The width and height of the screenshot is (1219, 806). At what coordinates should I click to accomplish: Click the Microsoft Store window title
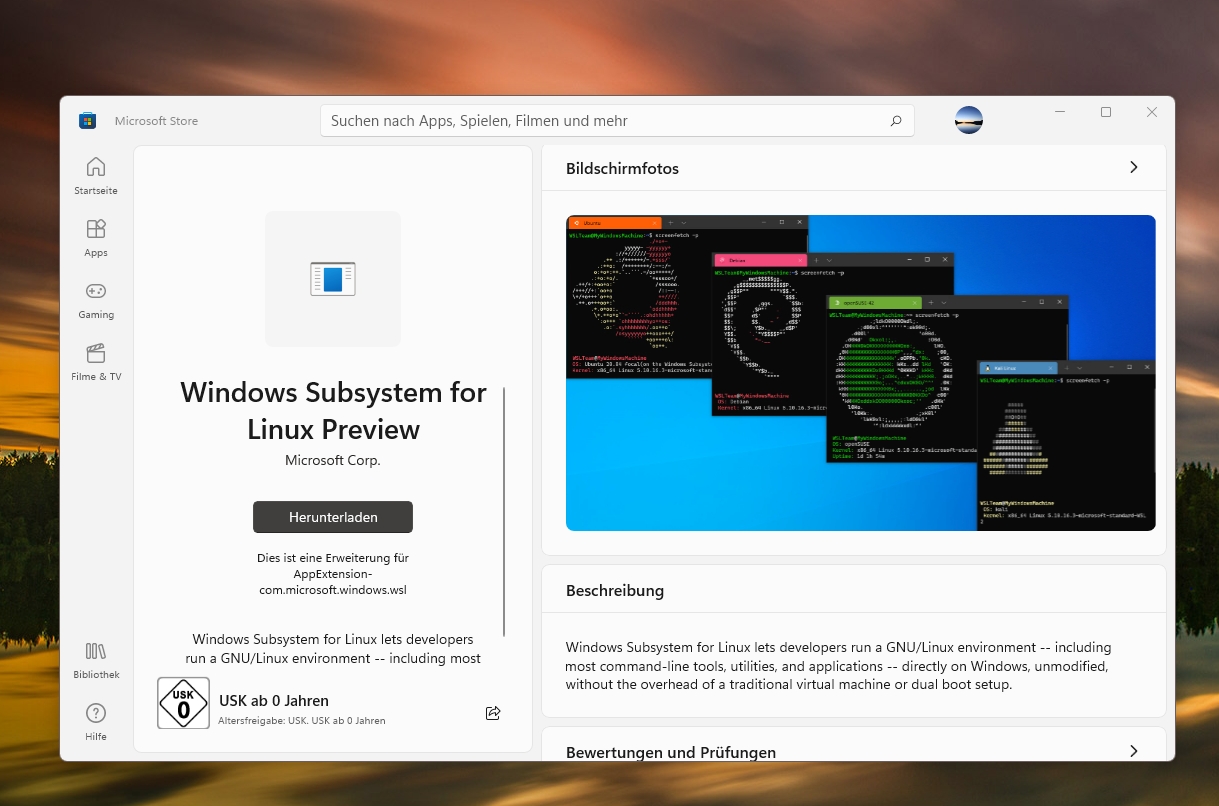[x=156, y=121]
